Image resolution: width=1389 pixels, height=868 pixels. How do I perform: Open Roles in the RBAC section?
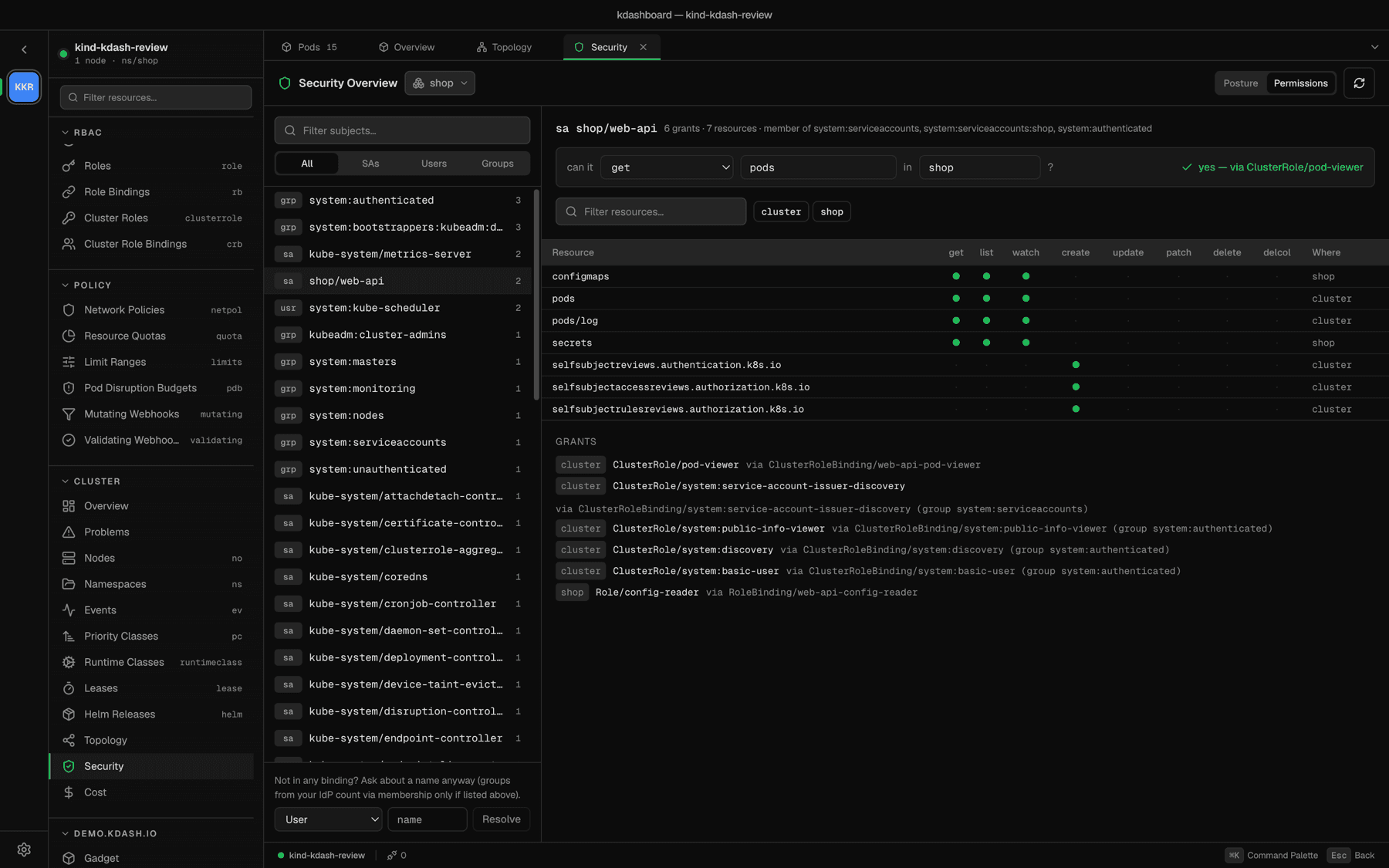151,166
